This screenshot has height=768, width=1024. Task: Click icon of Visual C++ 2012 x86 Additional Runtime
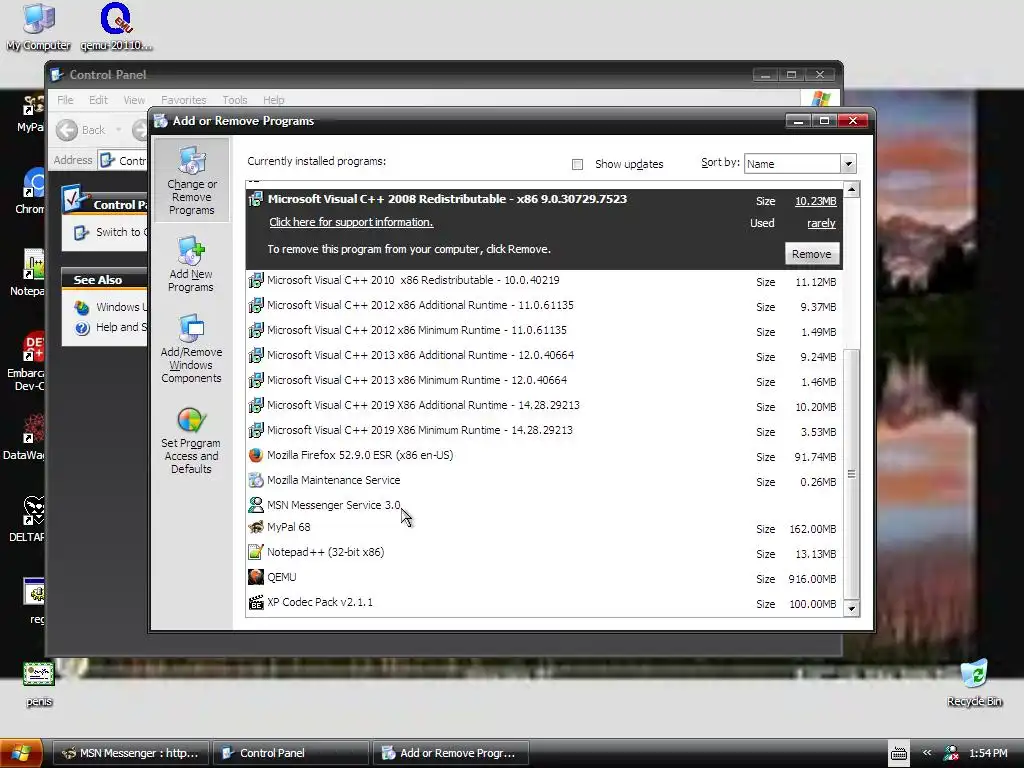(256, 305)
